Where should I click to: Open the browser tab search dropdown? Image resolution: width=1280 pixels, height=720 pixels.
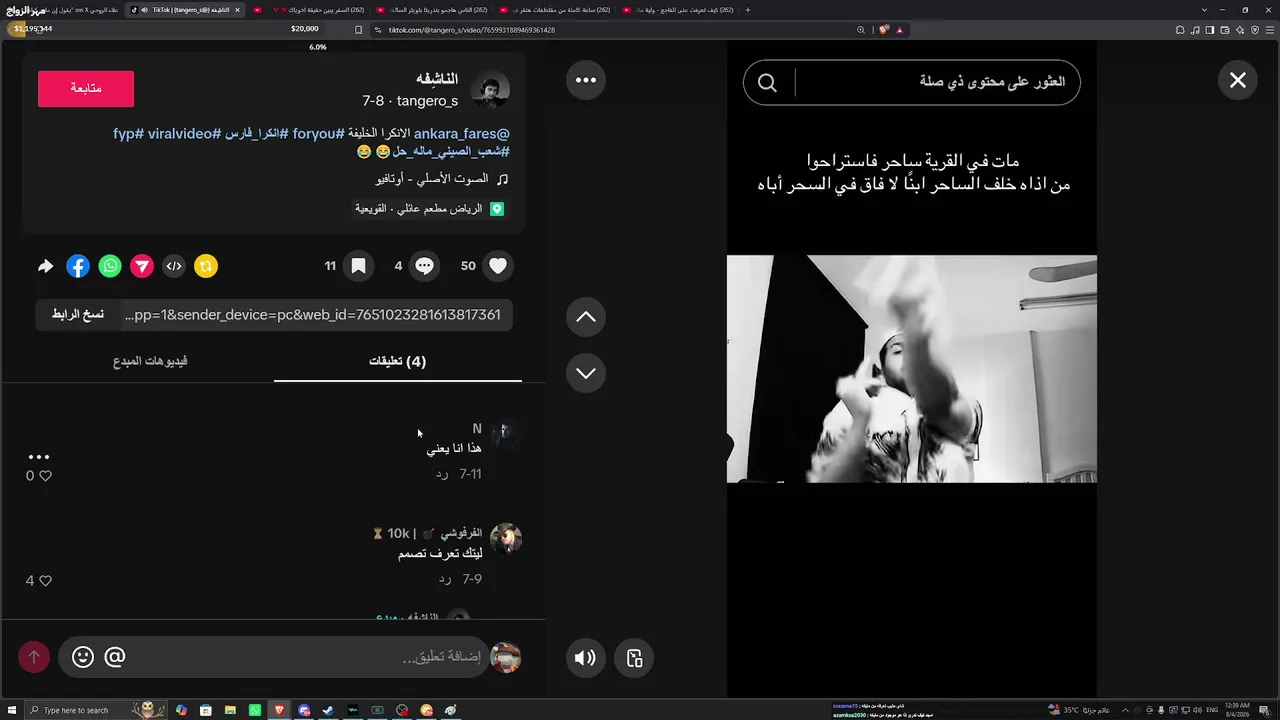point(1204,10)
